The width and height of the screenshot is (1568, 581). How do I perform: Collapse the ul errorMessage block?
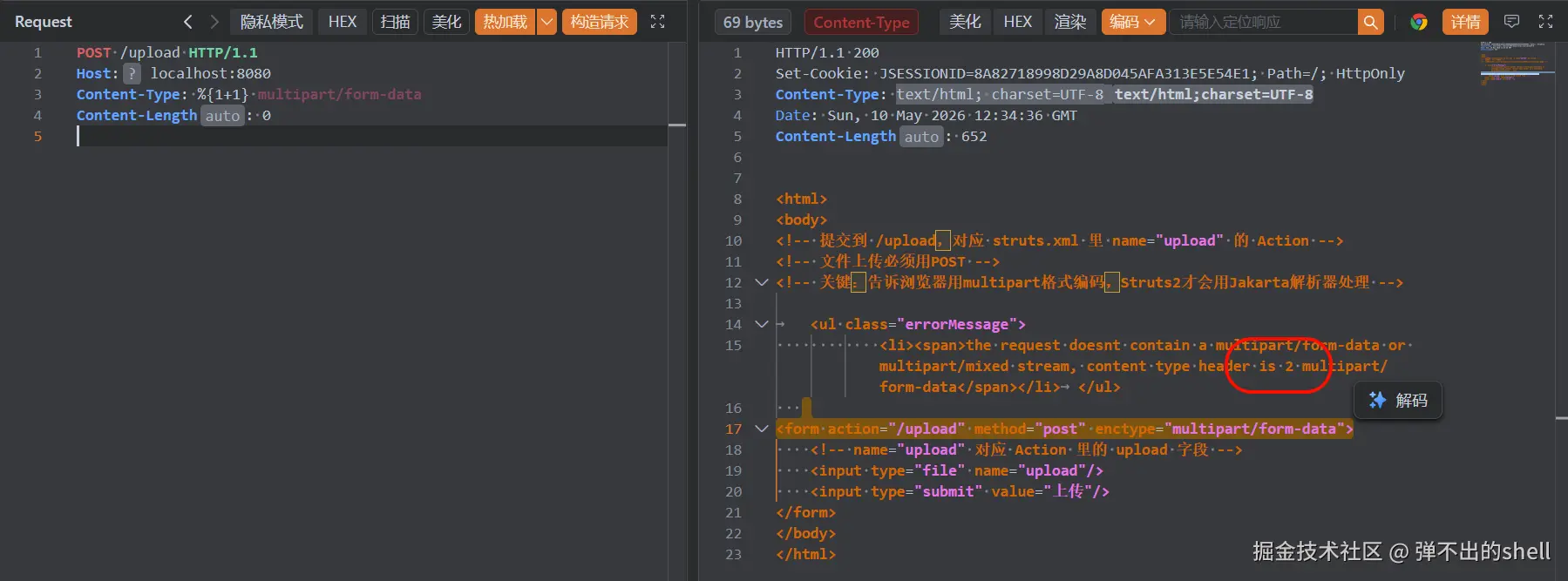pos(761,324)
